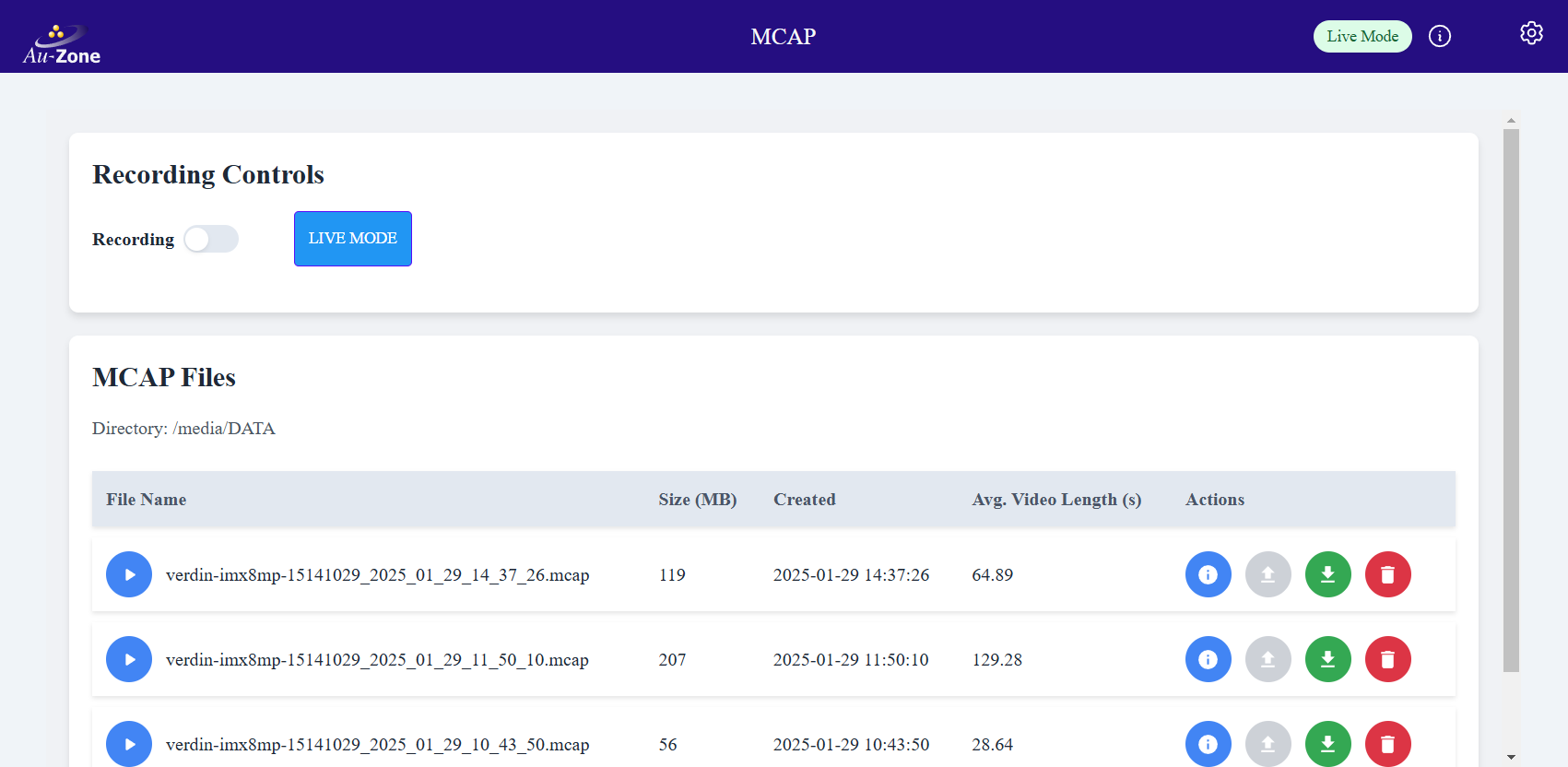
Task: Select file name verdin-imx8mp-15141029_2025_01_29_11_50_10.mcap
Action: 377,660
